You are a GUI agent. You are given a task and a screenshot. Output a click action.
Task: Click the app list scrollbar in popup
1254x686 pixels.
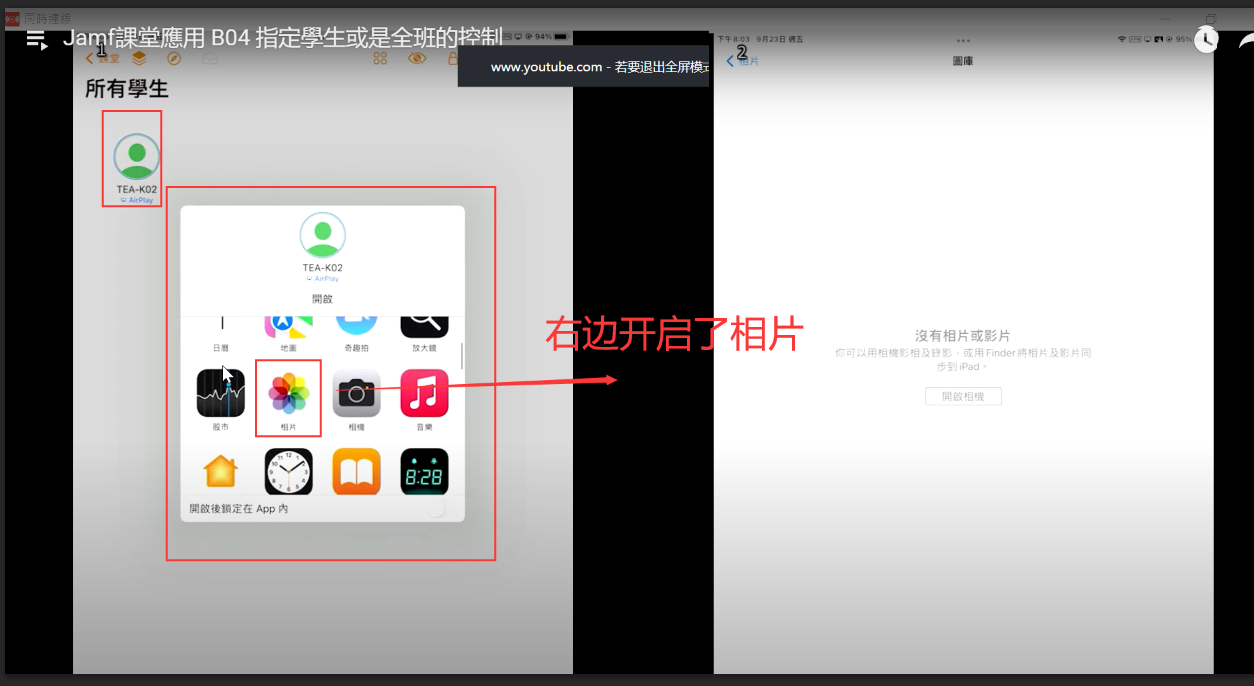point(462,356)
